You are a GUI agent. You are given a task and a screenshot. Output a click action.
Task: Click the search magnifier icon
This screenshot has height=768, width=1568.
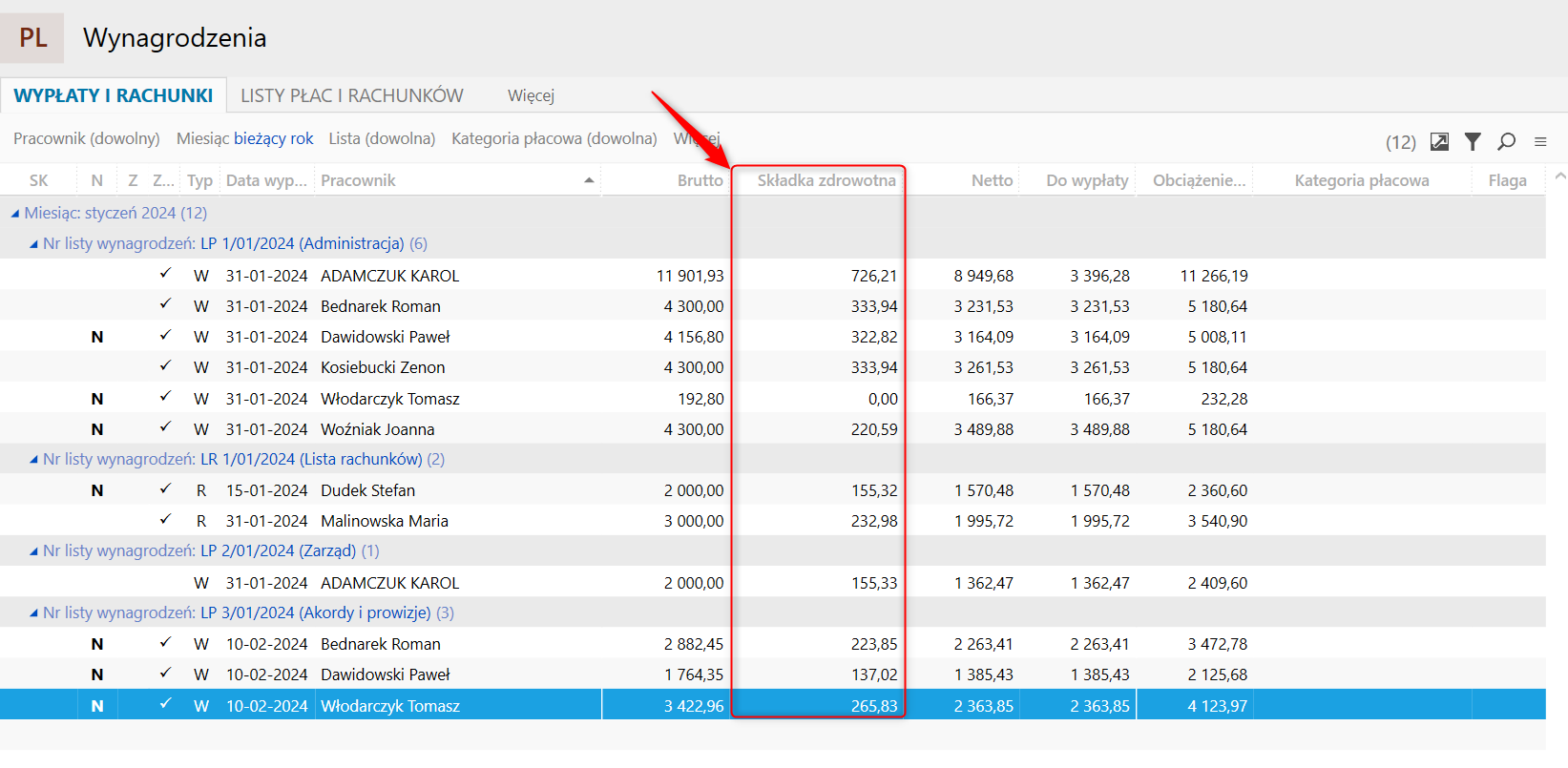[1506, 142]
